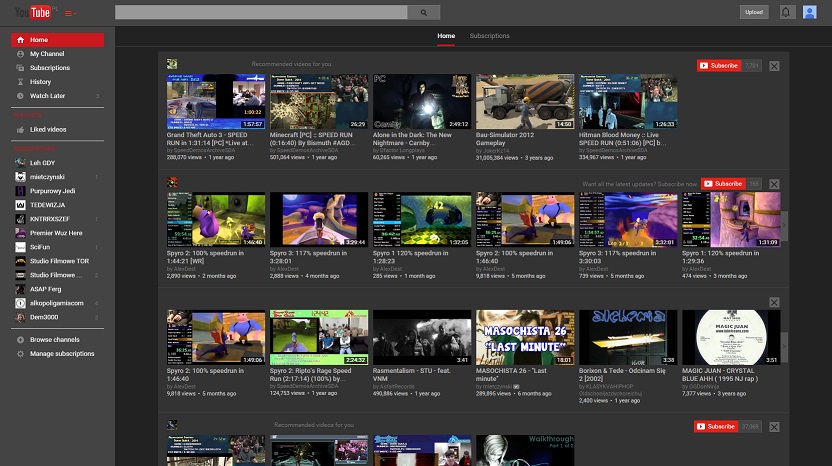Dismiss the third video row section

click(774, 302)
